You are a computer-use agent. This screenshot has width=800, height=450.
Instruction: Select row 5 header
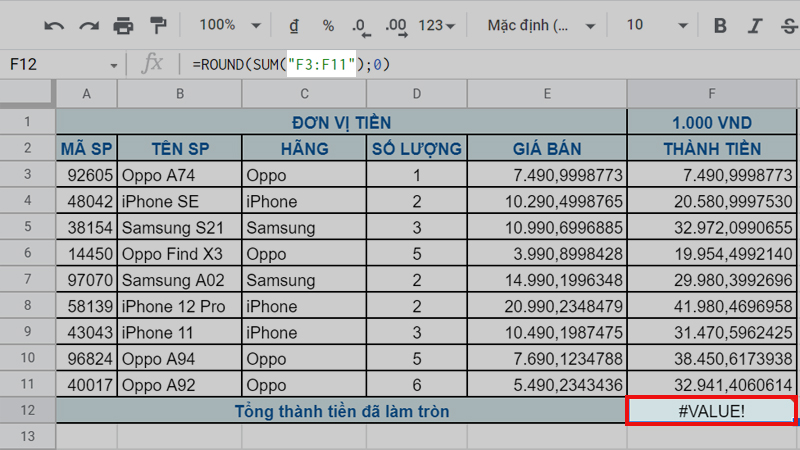click(27, 227)
